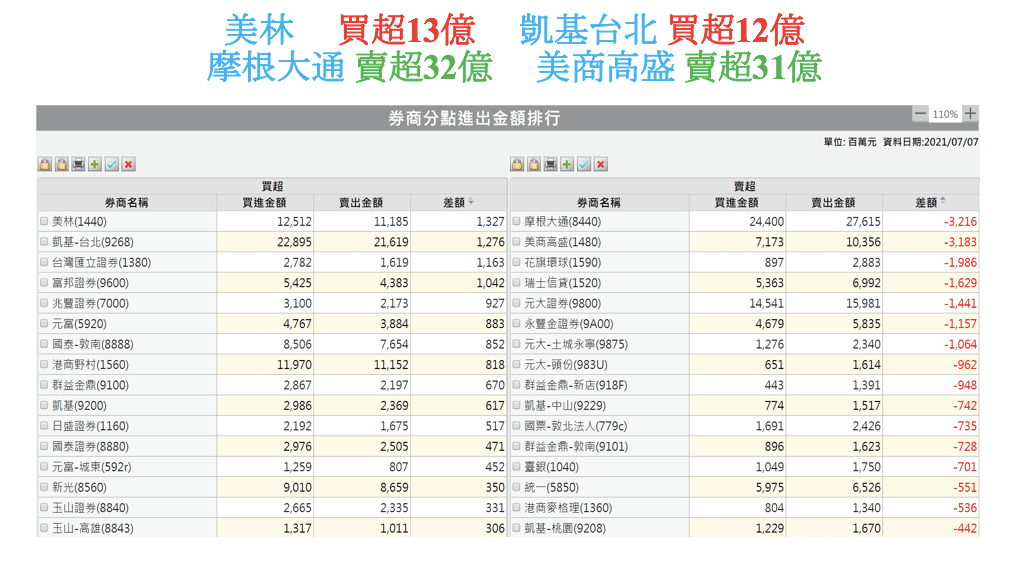Click the red X icon above 賣超 table
The height and width of the screenshot is (569, 1016).
(x=601, y=165)
